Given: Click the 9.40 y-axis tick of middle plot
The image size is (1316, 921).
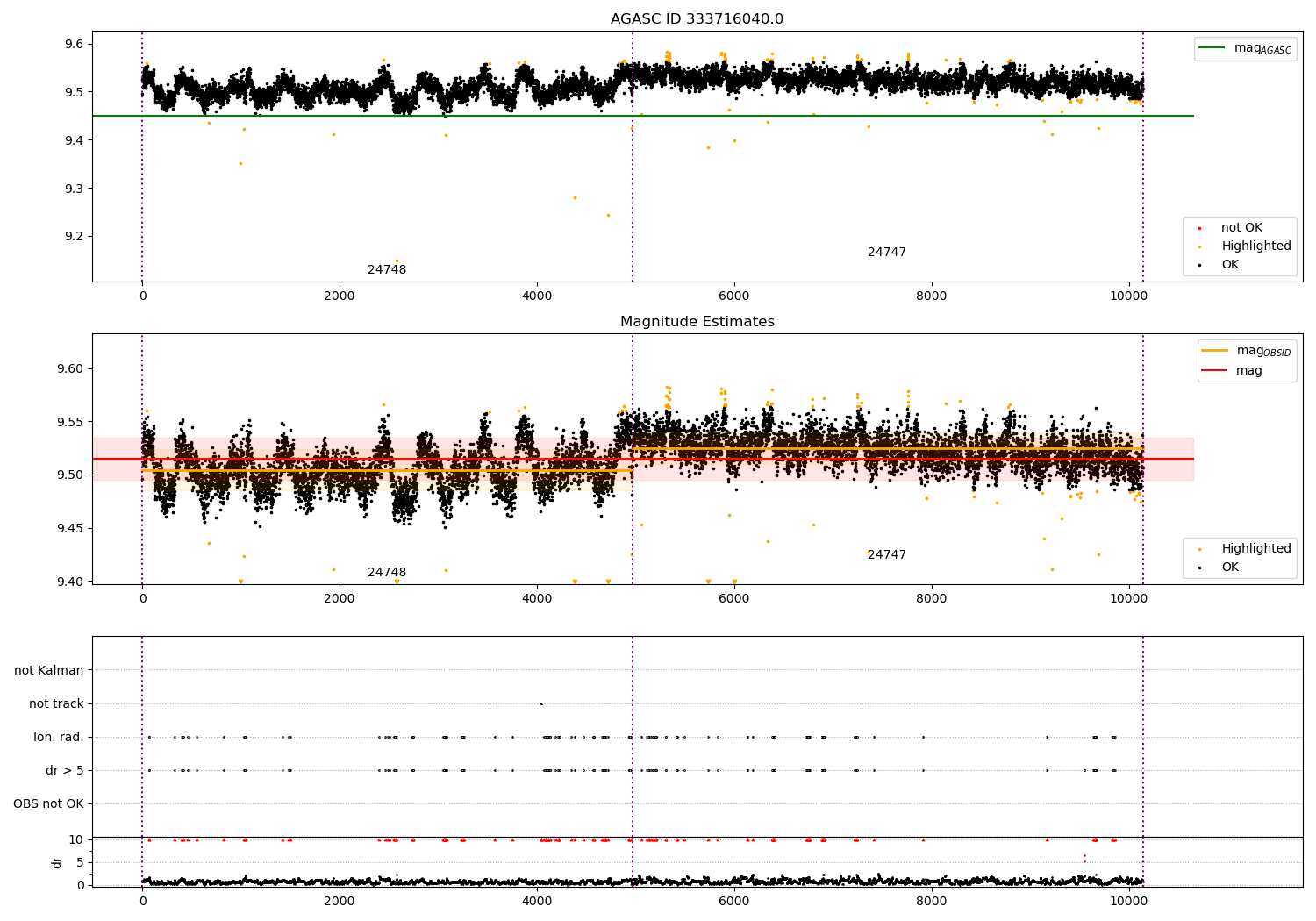Looking at the screenshot, I should click(72, 582).
